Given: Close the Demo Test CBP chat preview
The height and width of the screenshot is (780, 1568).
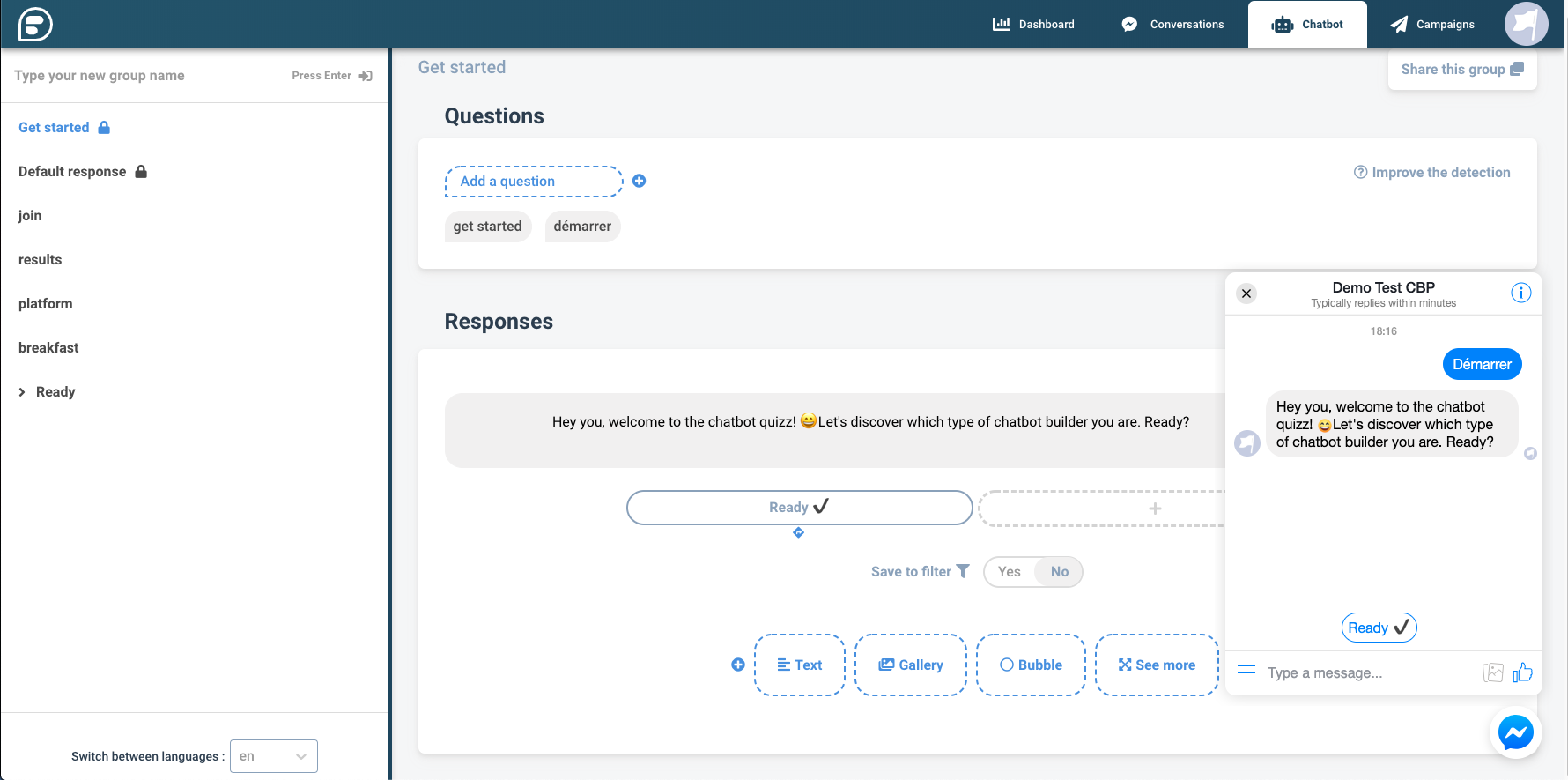Looking at the screenshot, I should pyautogui.click(x=1246, y=293).
